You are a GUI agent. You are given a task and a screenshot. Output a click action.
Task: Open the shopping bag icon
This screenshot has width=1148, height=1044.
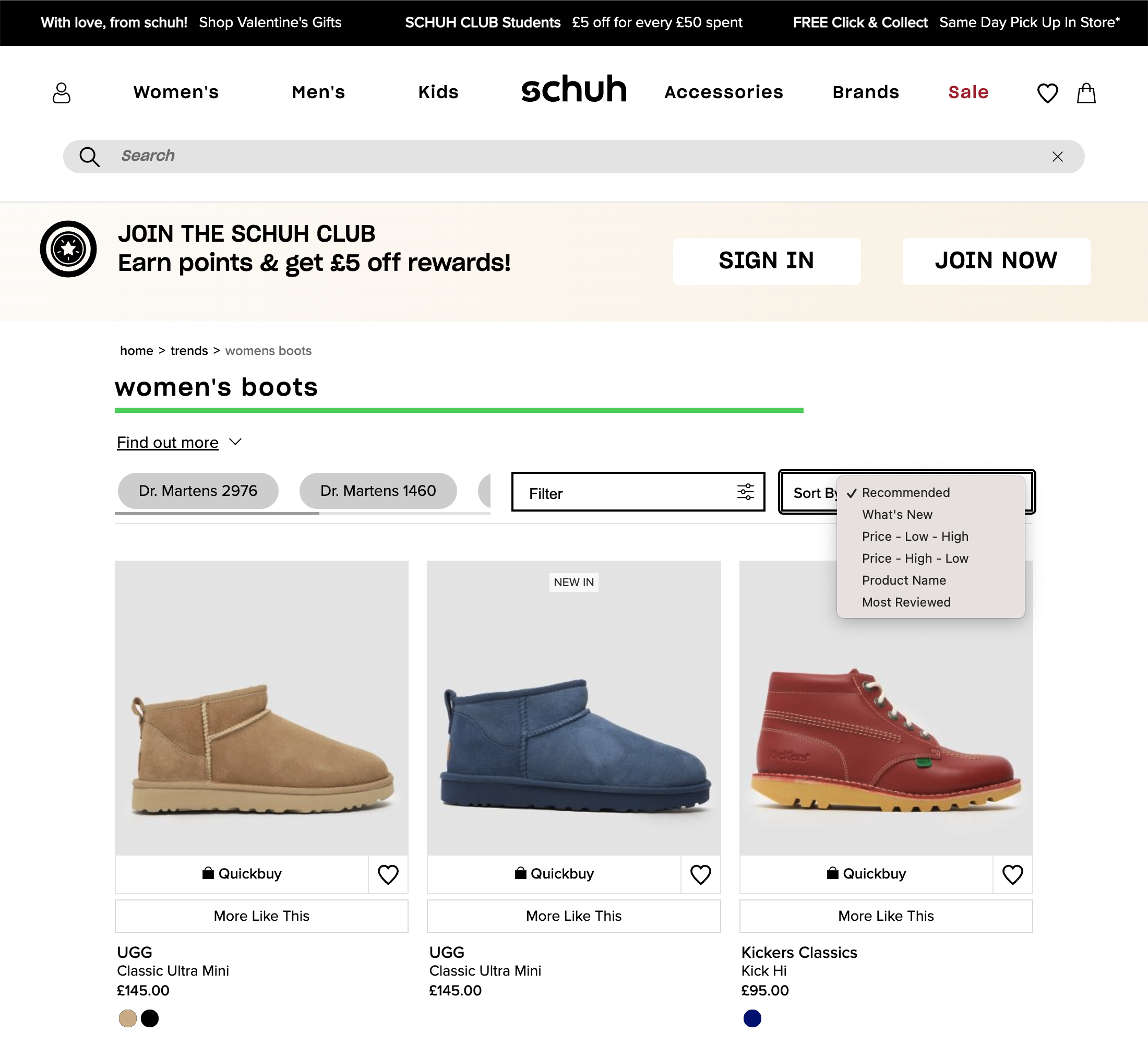[1086, 93]
